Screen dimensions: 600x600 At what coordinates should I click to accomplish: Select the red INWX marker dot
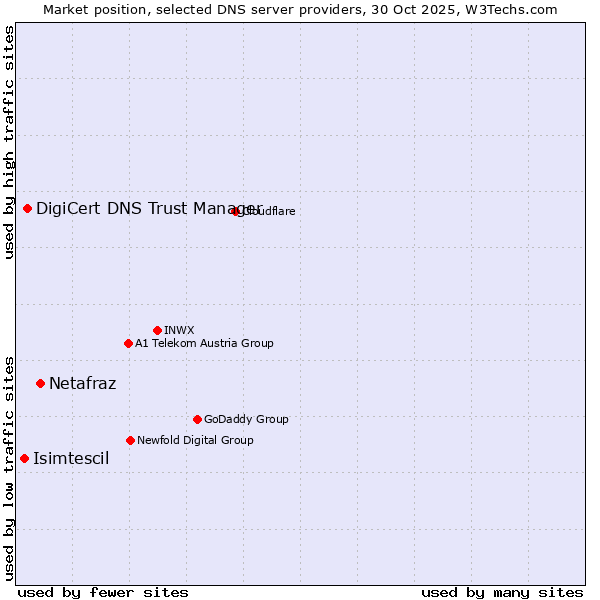[x=157, y=330]
